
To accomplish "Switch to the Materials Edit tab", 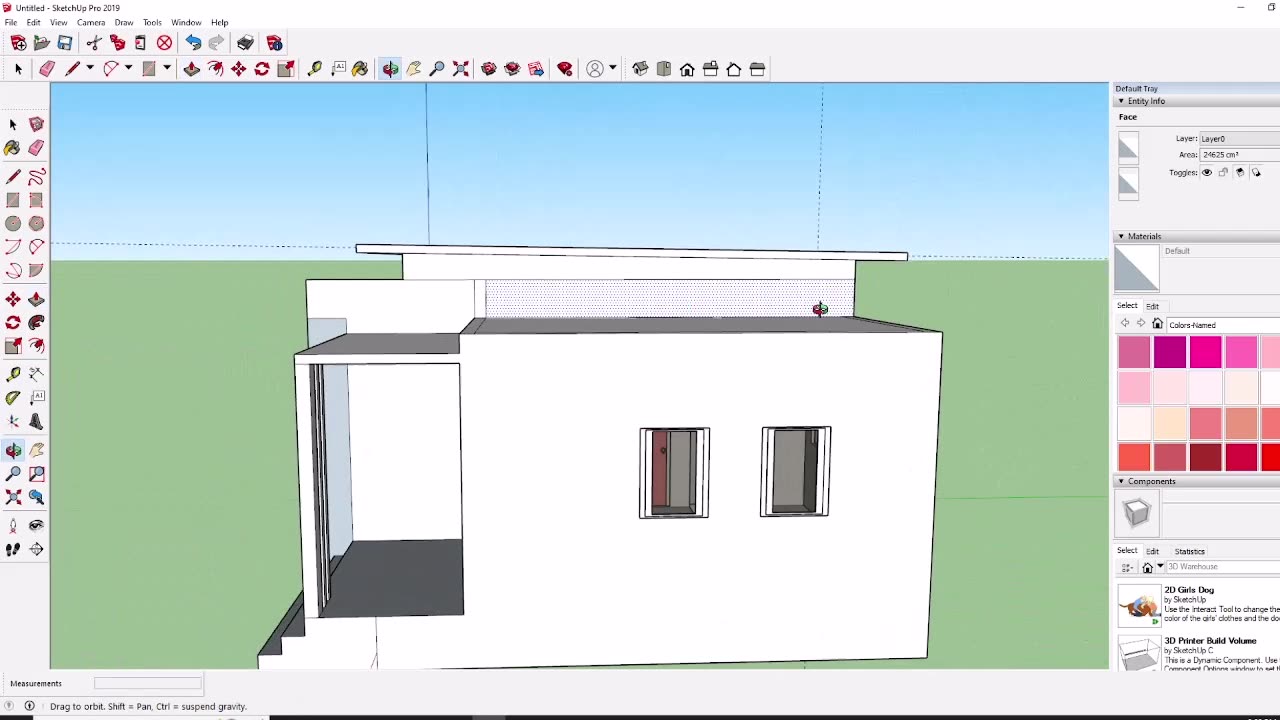I will 1152,306.
